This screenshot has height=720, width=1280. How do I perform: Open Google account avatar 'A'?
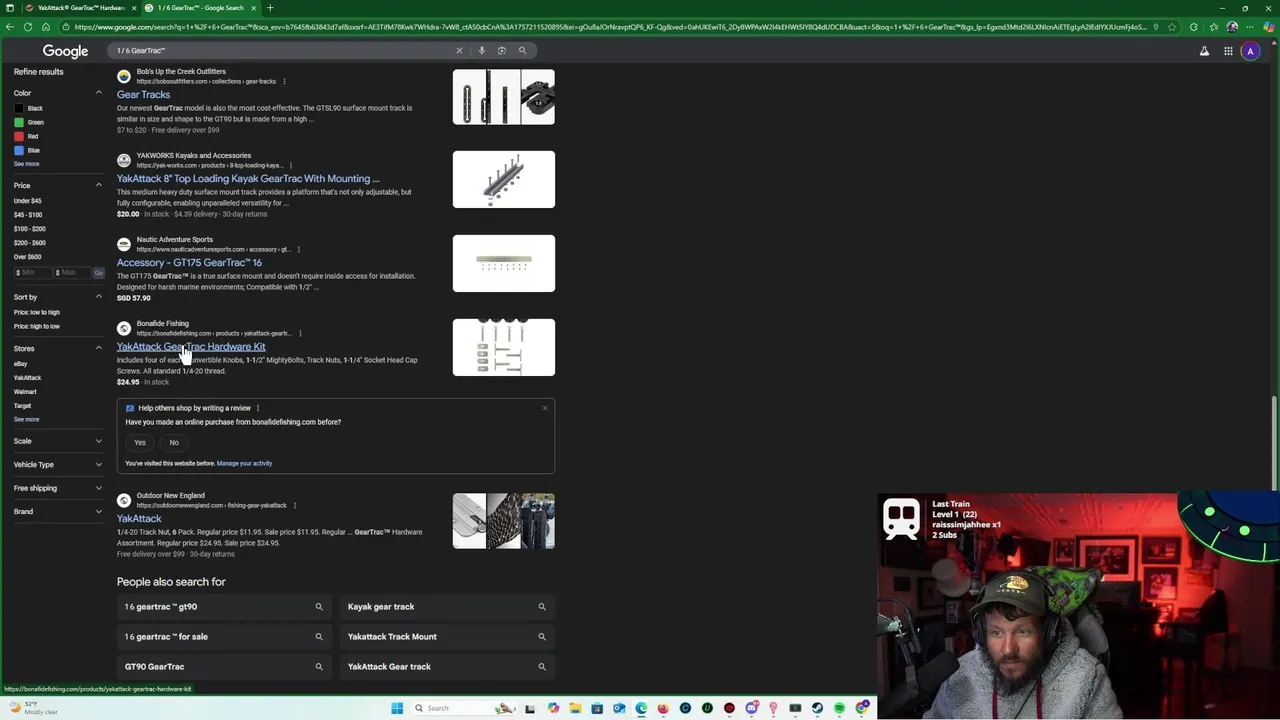click(x=1250, y=51)
